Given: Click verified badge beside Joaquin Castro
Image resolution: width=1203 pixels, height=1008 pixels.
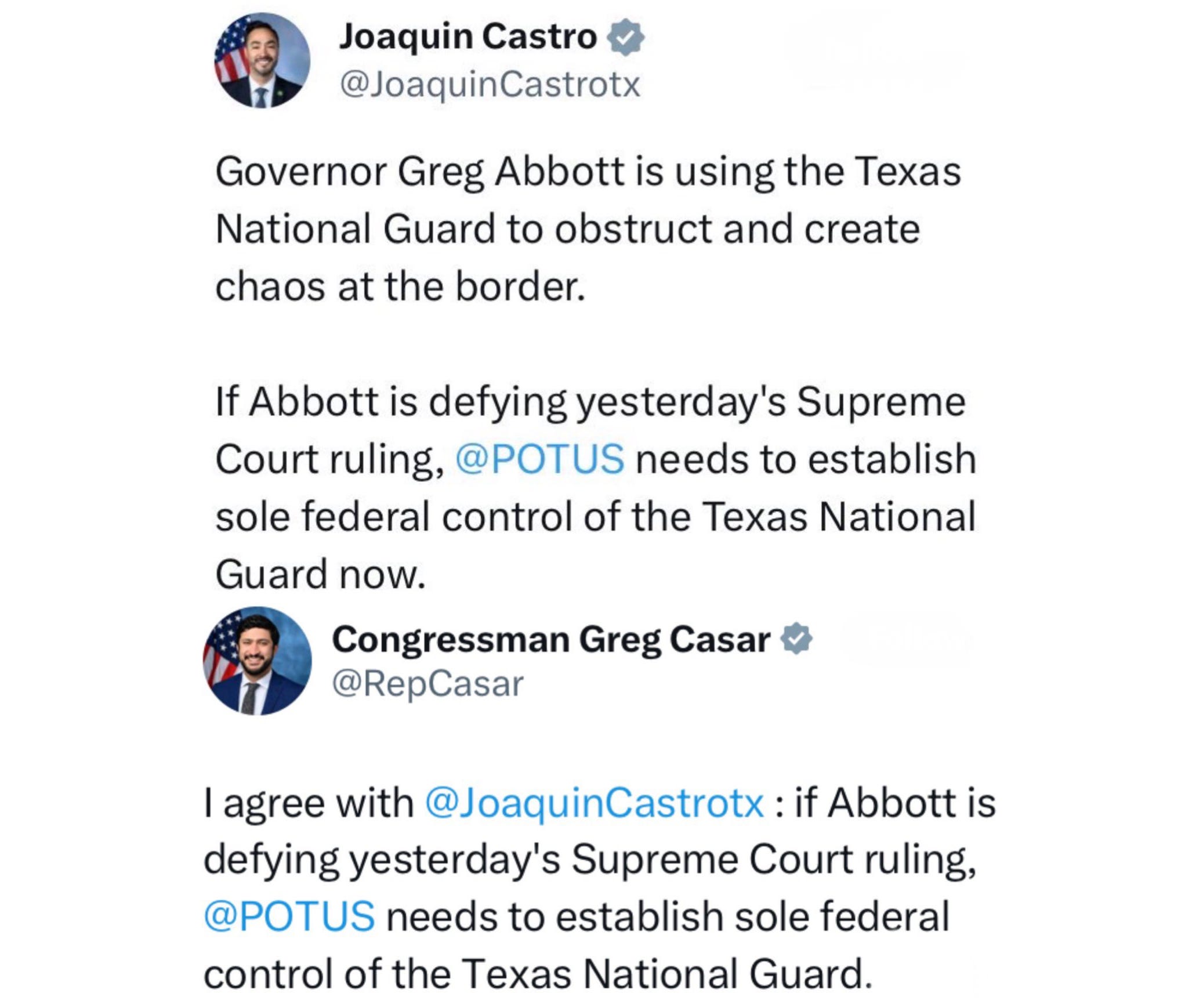Looking at the screenshot, I should pos(625,38).
